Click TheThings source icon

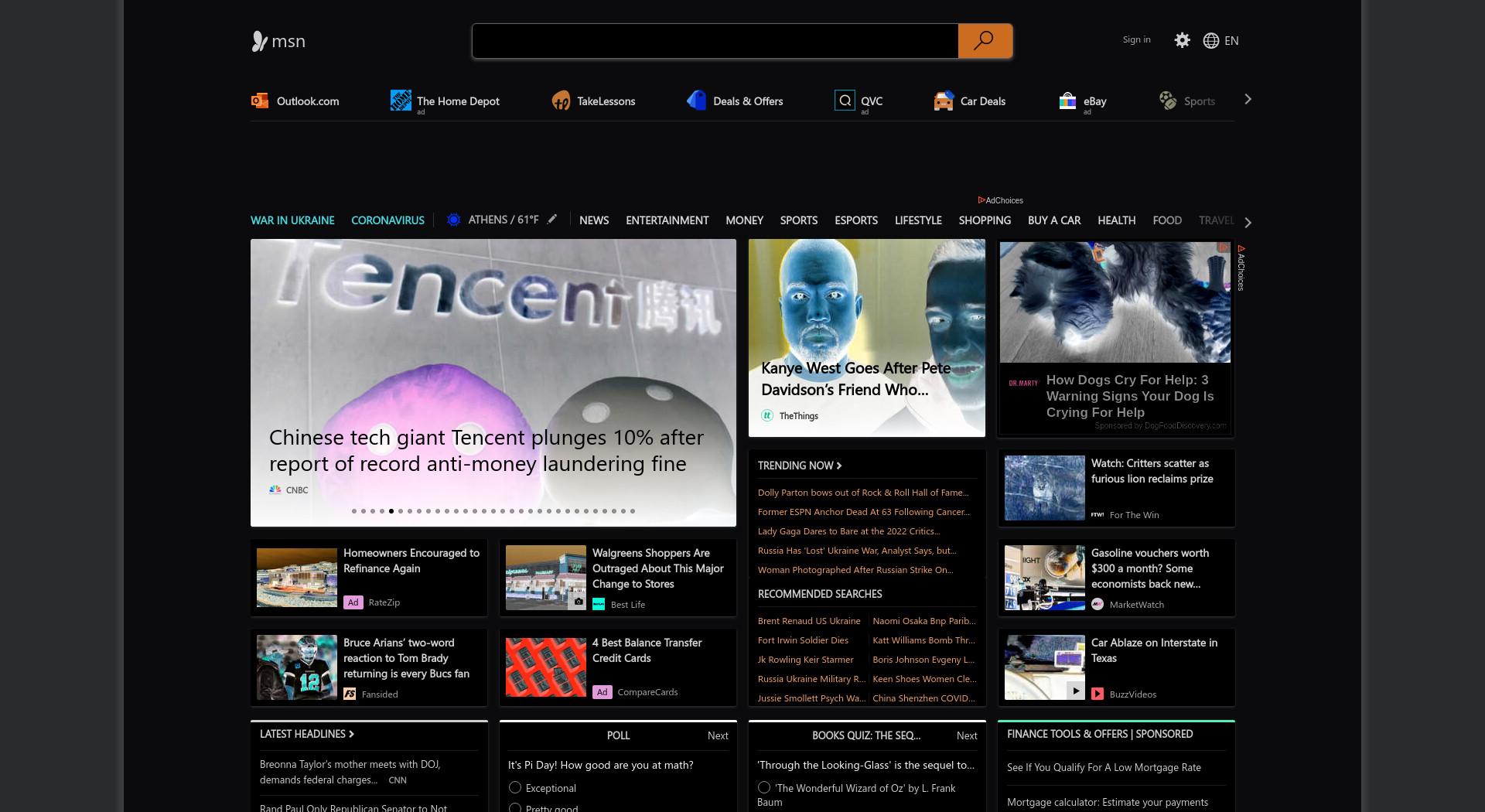point(767,415)
